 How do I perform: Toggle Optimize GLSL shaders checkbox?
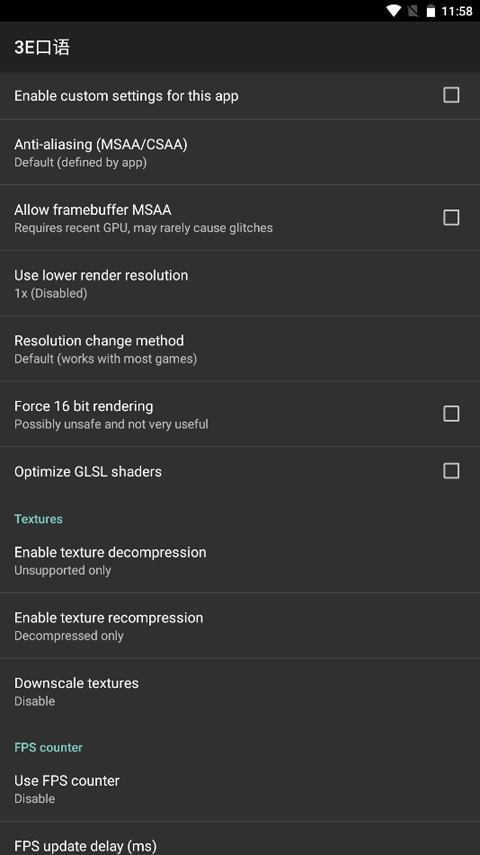[x=451, y=471]
